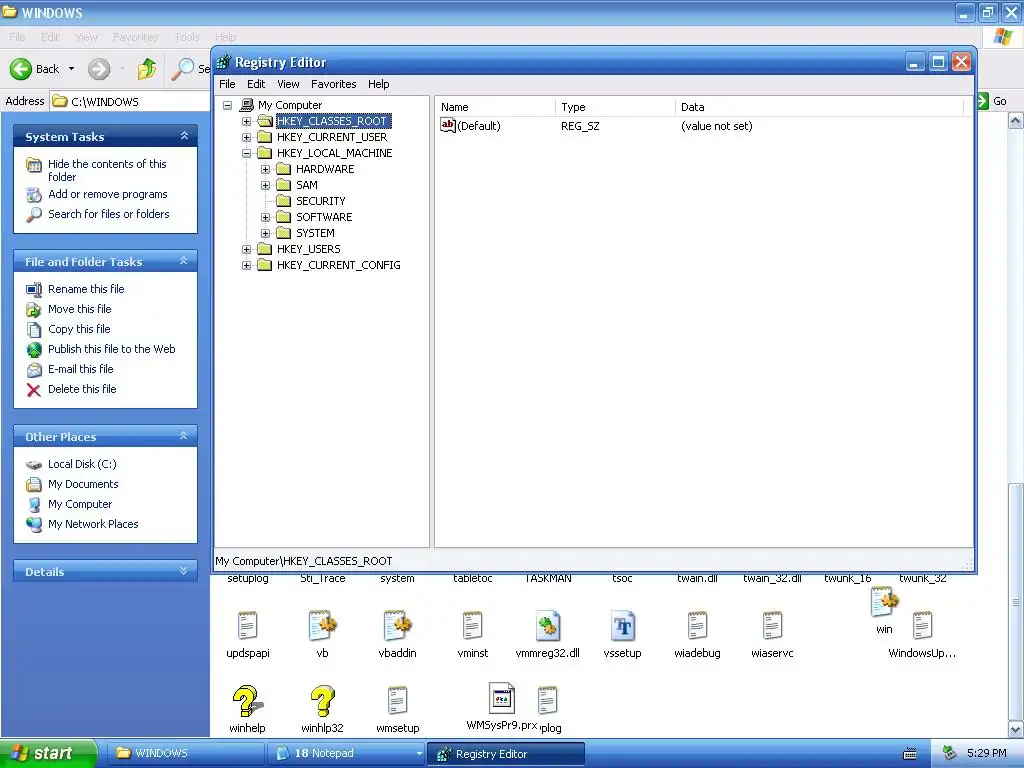Open the Back history dropdown arrow

point(71,69)
